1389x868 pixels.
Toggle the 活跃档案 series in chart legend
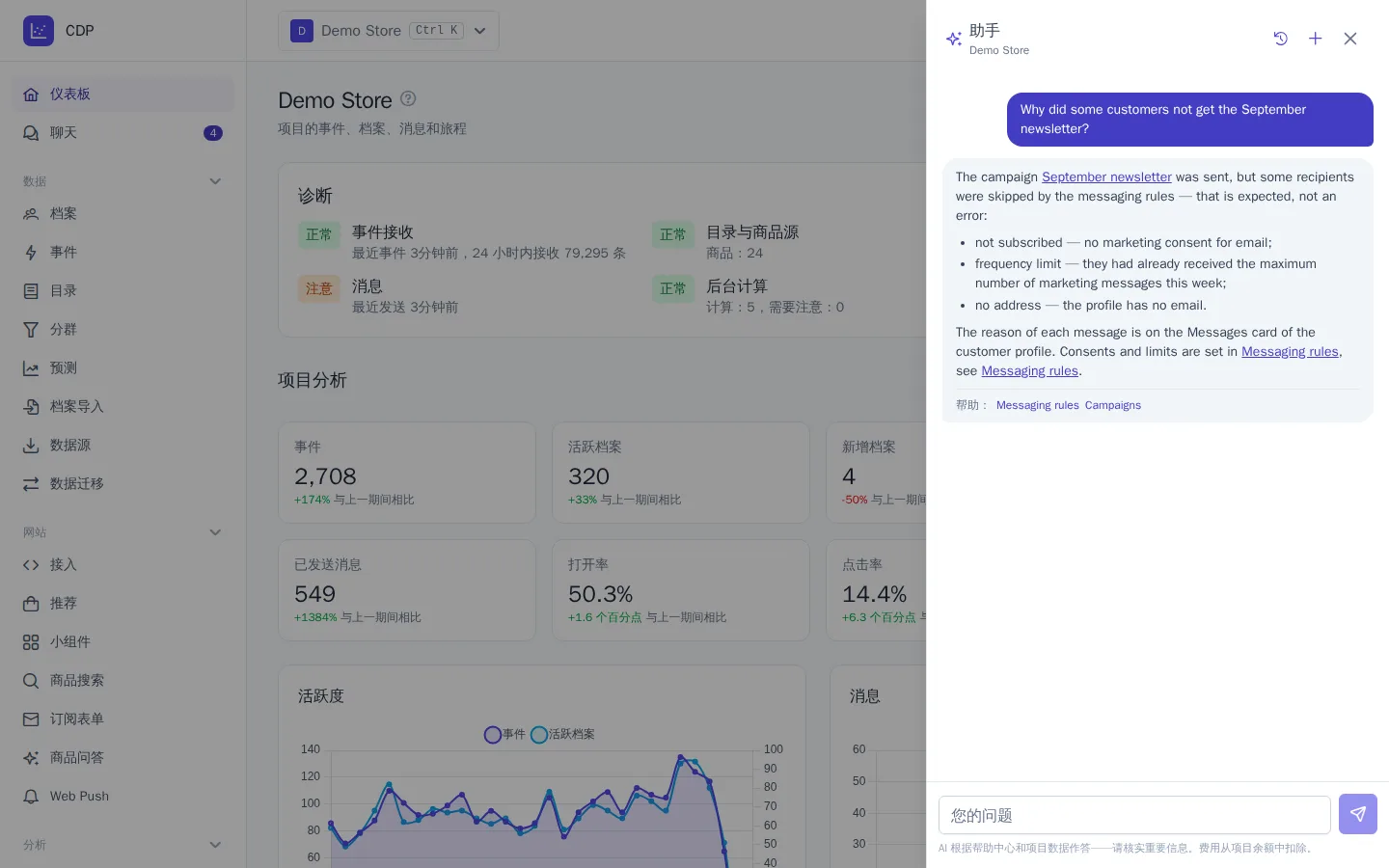[562, 735]
